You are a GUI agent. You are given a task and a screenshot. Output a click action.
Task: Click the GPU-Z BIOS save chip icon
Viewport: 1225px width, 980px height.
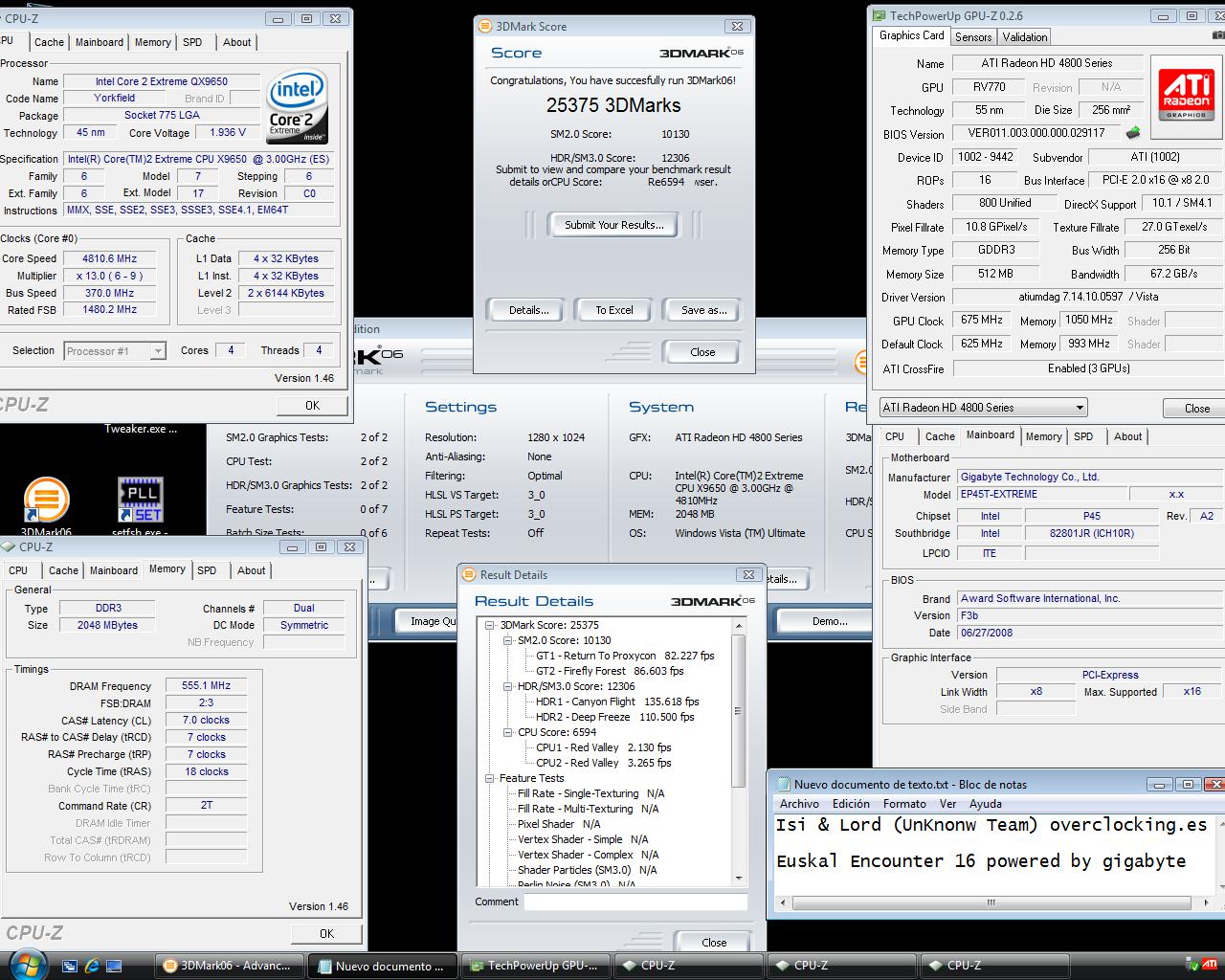1133,133
